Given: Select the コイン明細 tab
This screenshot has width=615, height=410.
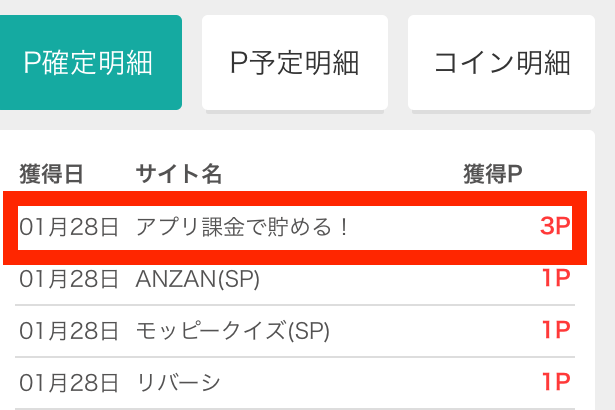Looking at the screenshot, I should pos(501,63).
